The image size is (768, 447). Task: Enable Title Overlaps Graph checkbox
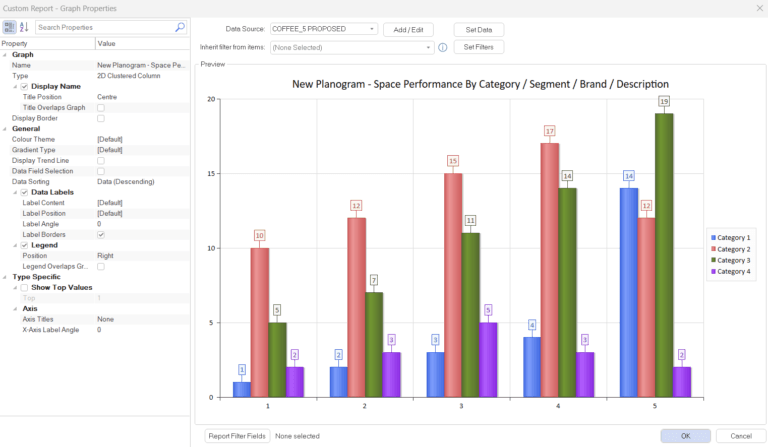(101, 108)
